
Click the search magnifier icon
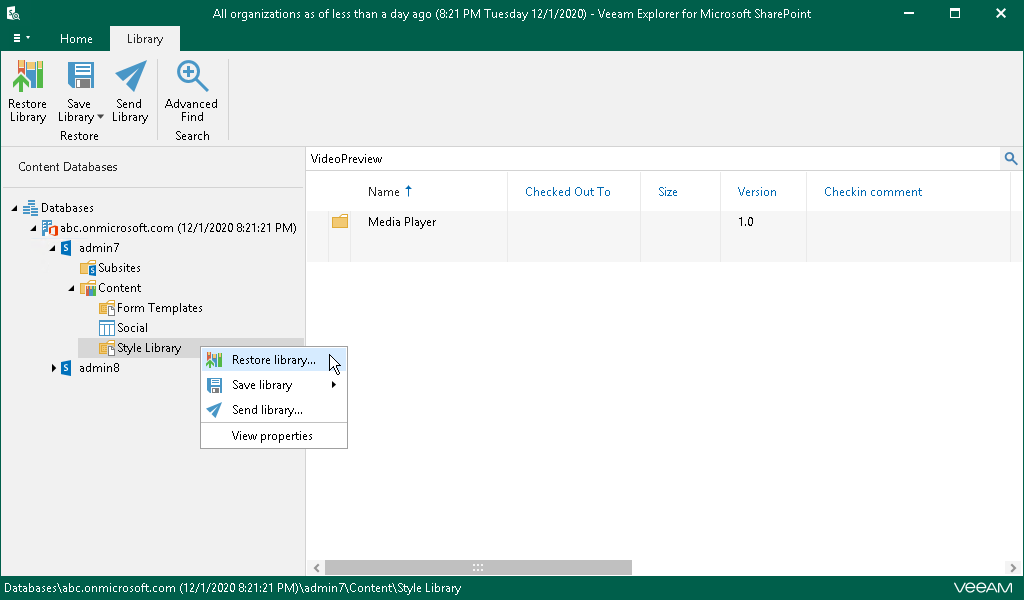(x=1010, y=159)
